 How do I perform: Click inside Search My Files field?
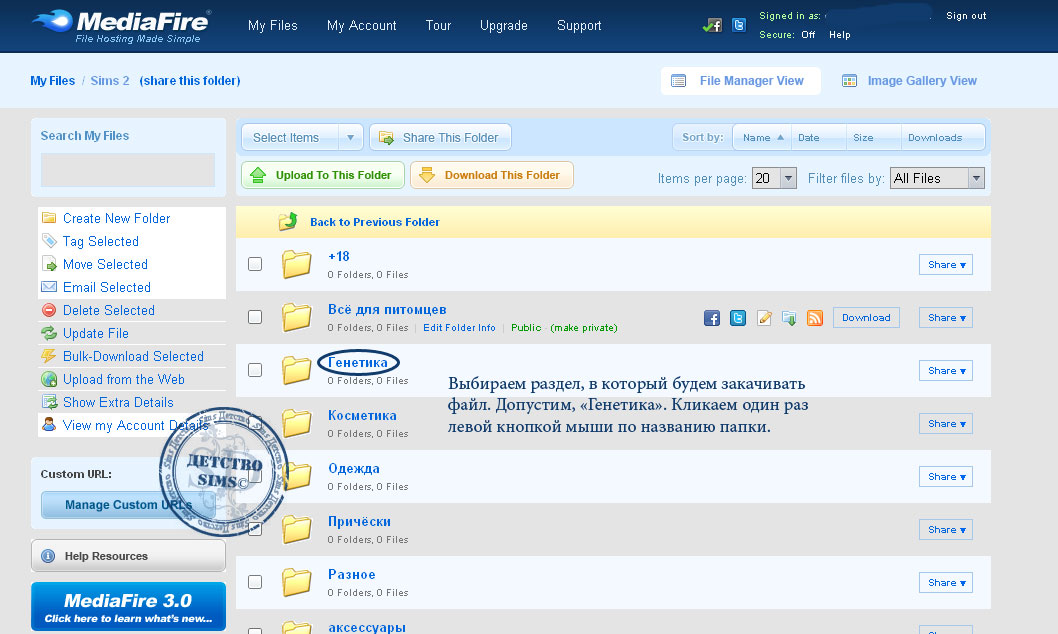coord(128,170)
